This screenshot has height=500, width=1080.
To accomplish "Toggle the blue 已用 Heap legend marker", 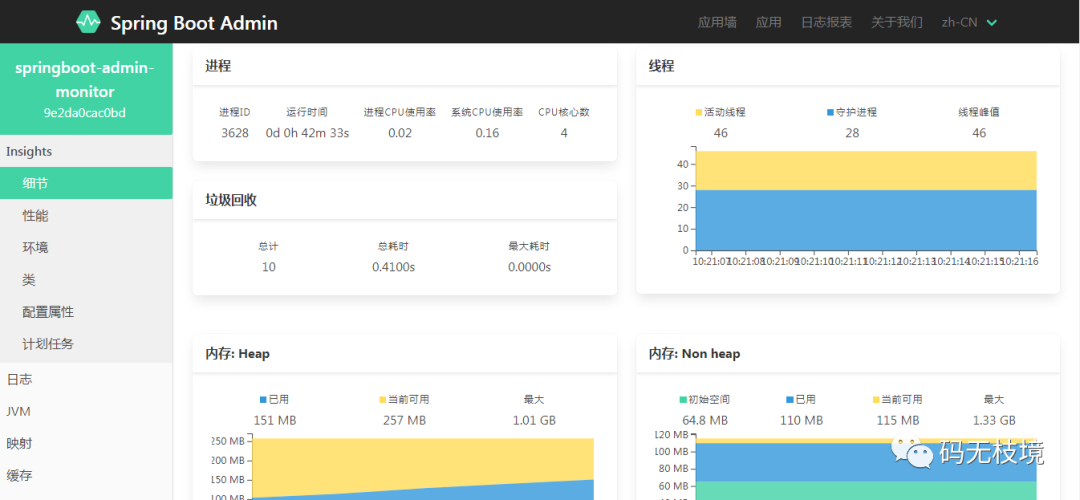I will (263, 400).
